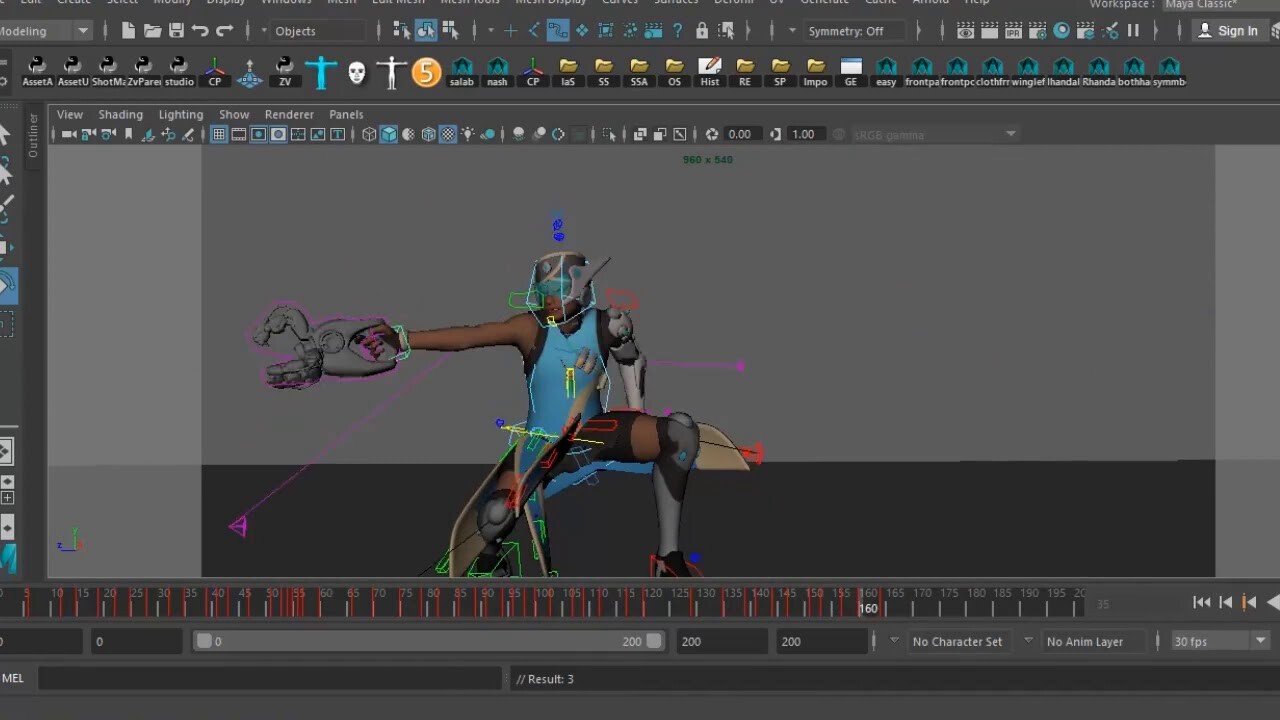Toggle shaded display mode in viewport
The height and width of the screenshot is (720, 1280).
(388, 134)
